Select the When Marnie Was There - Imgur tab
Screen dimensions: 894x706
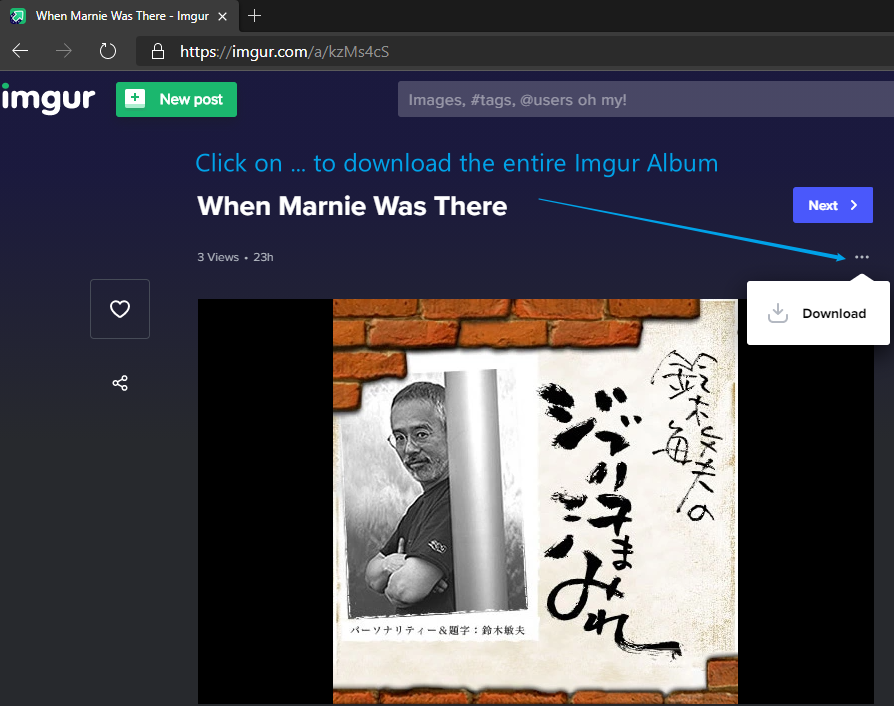(120, 16)
